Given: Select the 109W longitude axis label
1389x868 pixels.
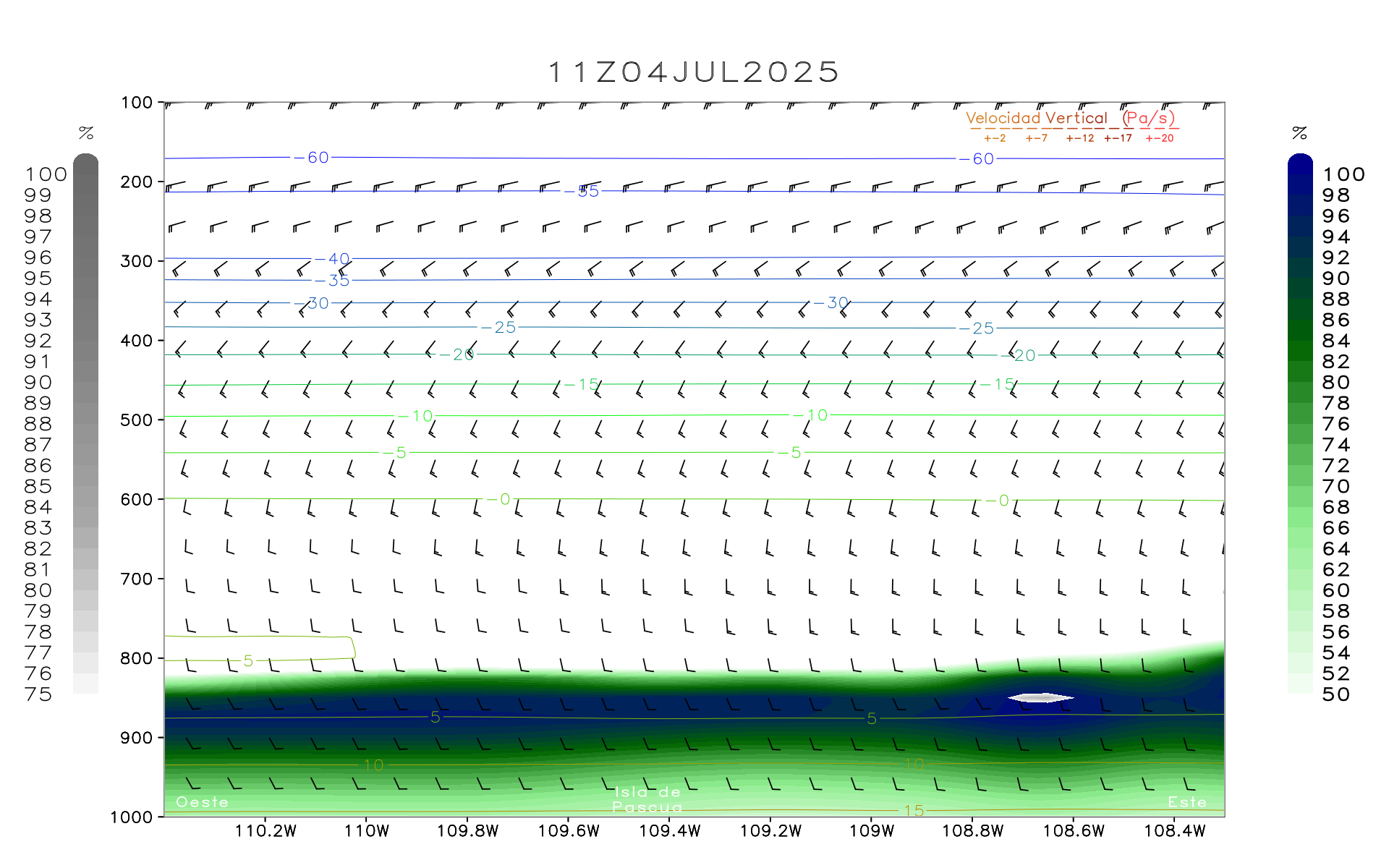Looking at the screenshot, I should click(x=872, y=831).
